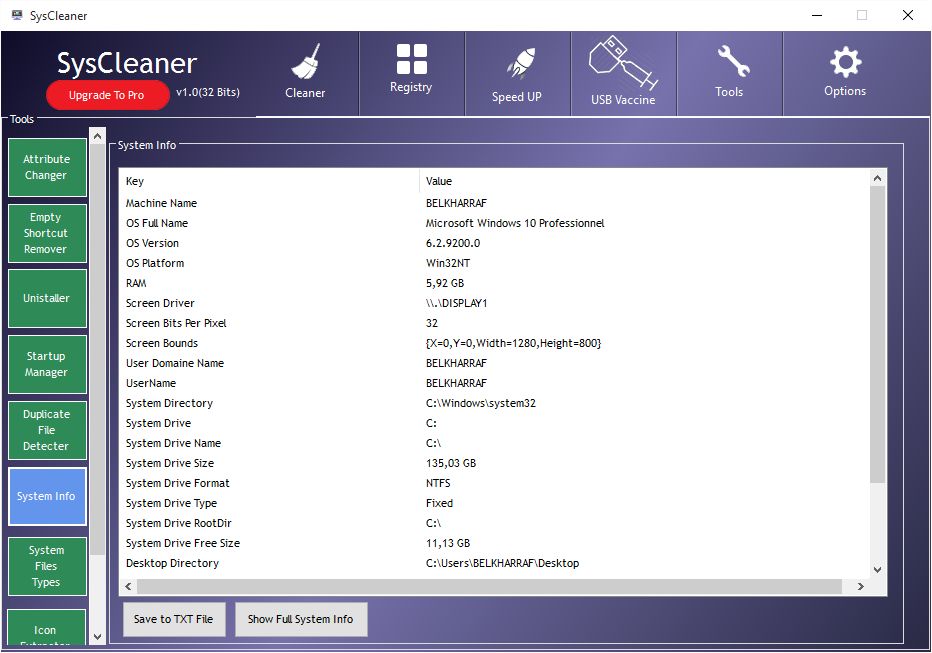Open the Unistaller tool
The width and height of the screenshot is (932, 653).
point(47,298)
